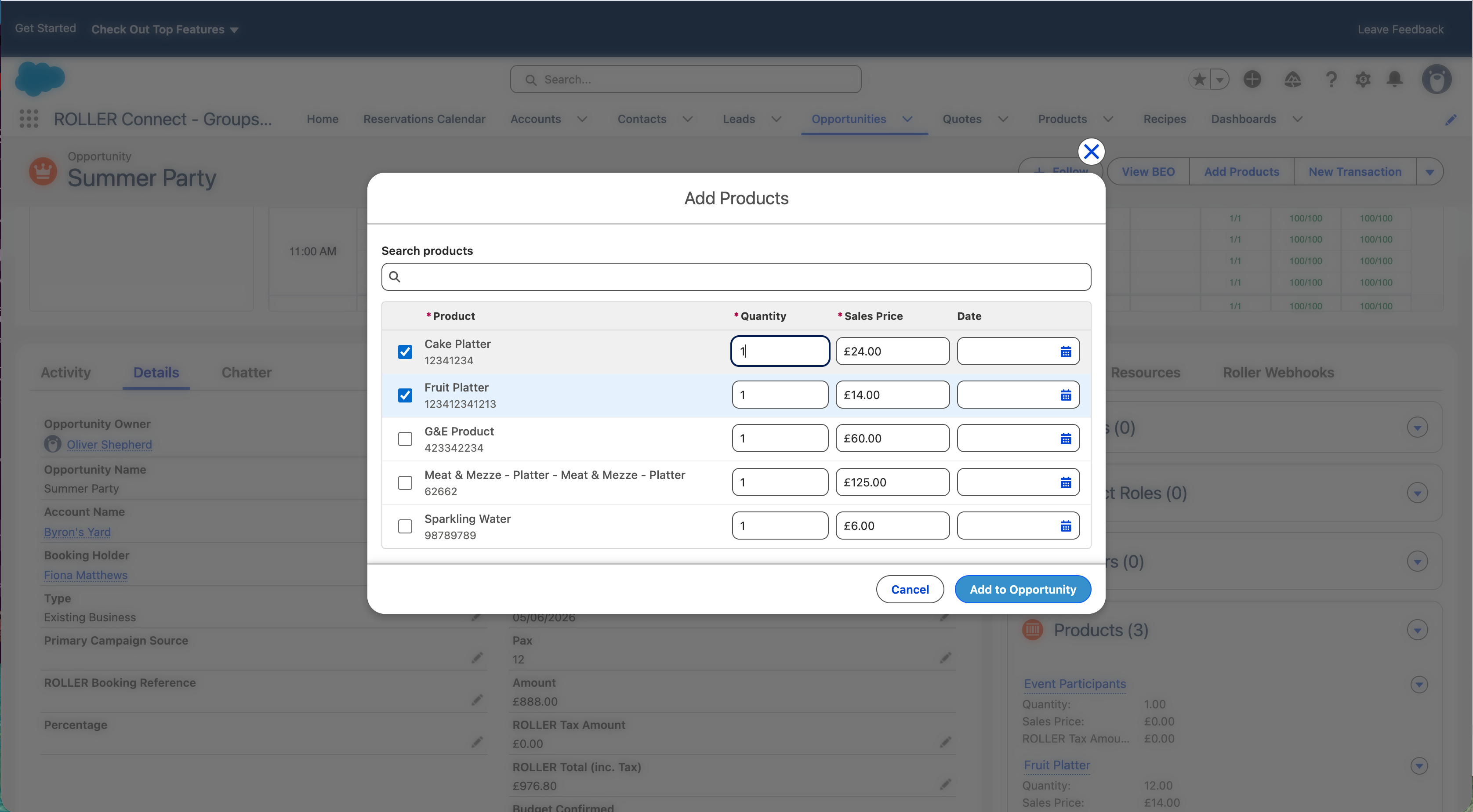The image size is (1473, 812).
Task: Edit the ROLLER Tax Amount pencil icon
Action: pyautogui.click(x=945, y=742)
